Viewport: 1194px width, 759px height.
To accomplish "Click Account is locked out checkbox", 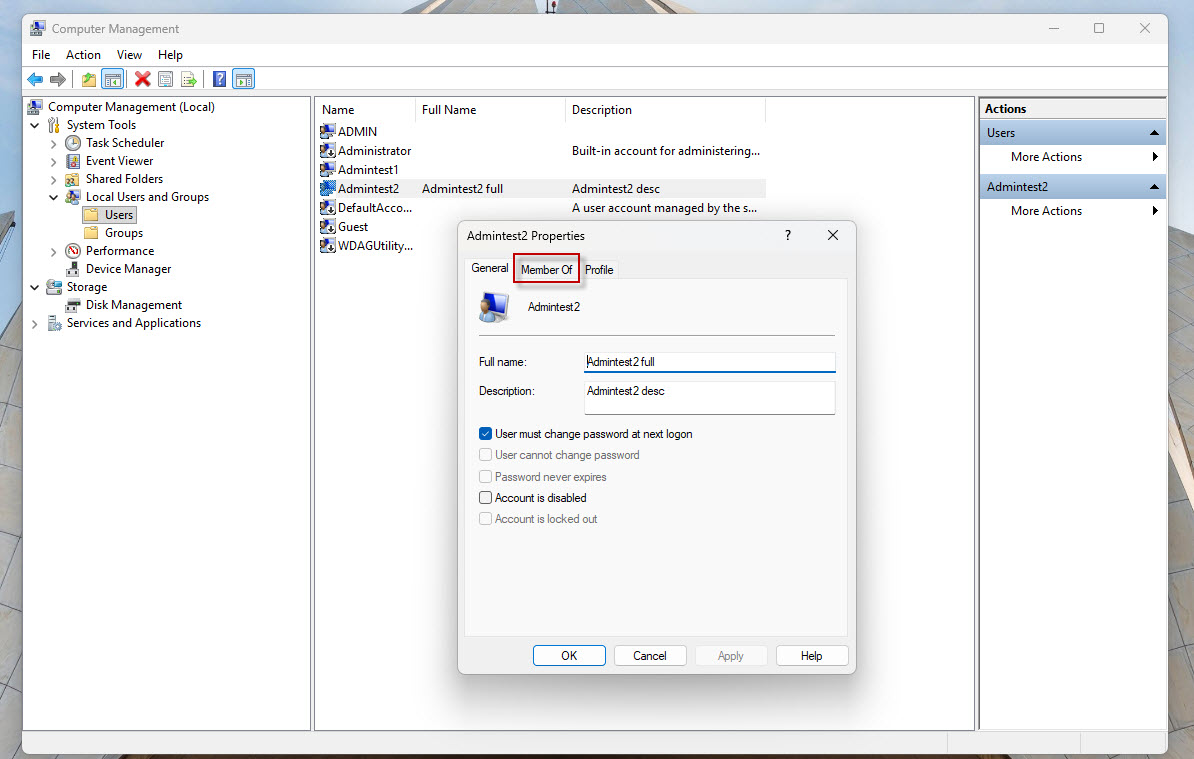I will click(485, 519).
